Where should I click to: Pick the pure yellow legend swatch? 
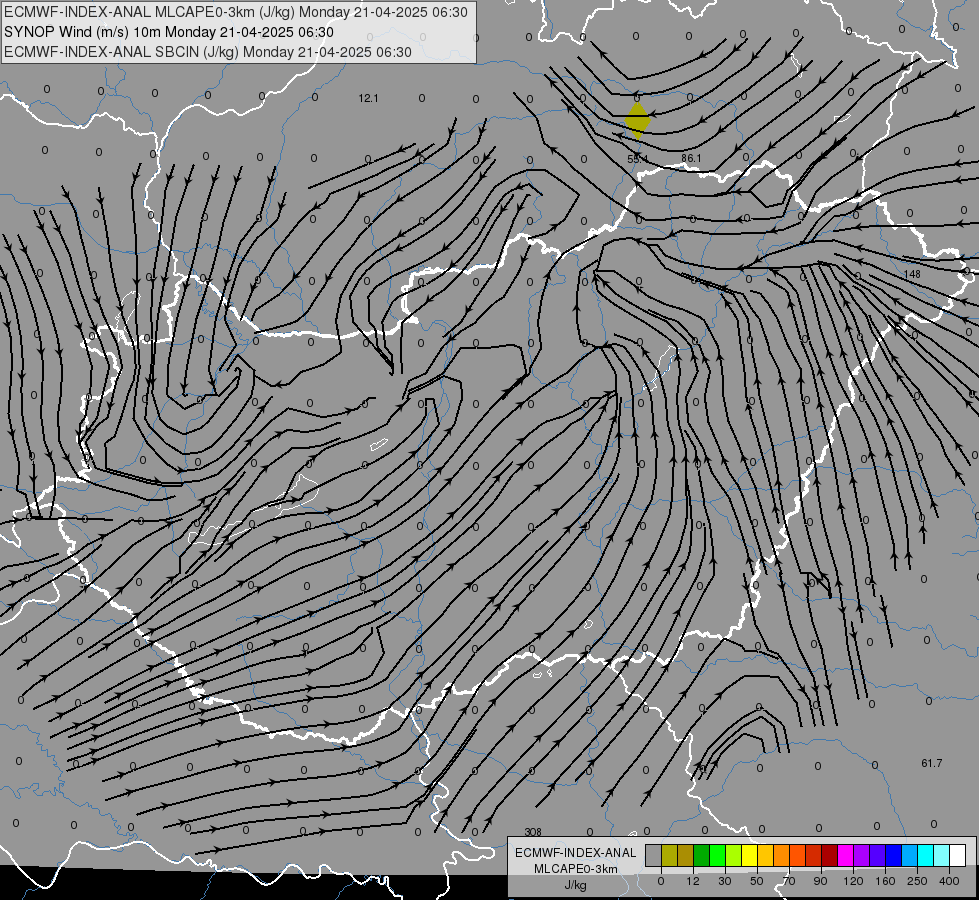(749, 856)
